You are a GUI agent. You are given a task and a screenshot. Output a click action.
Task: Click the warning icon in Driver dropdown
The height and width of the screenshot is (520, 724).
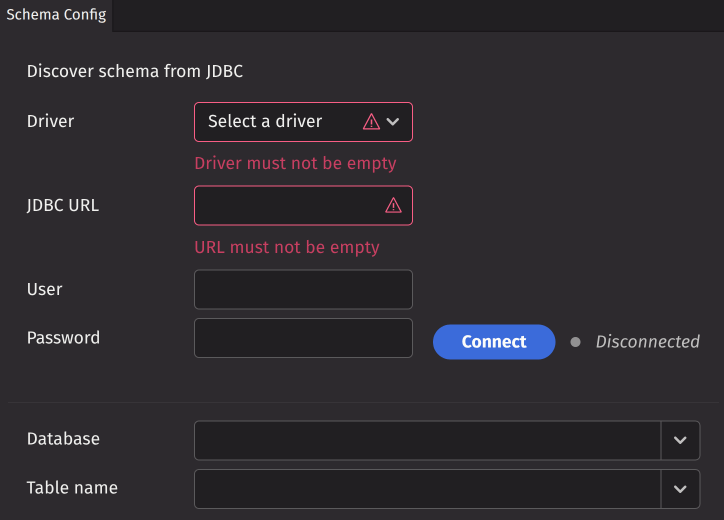(x=371, y=122)
